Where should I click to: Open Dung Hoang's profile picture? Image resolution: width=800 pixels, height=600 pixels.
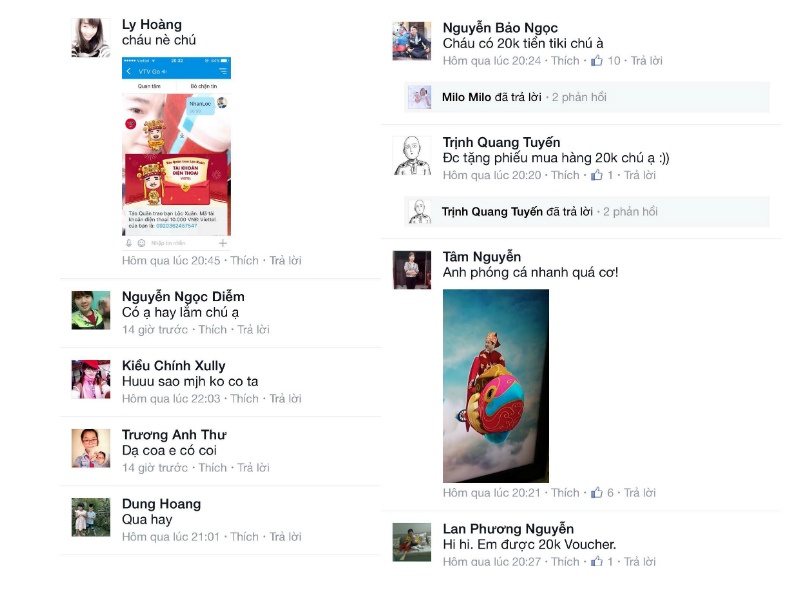pos(91,517)
